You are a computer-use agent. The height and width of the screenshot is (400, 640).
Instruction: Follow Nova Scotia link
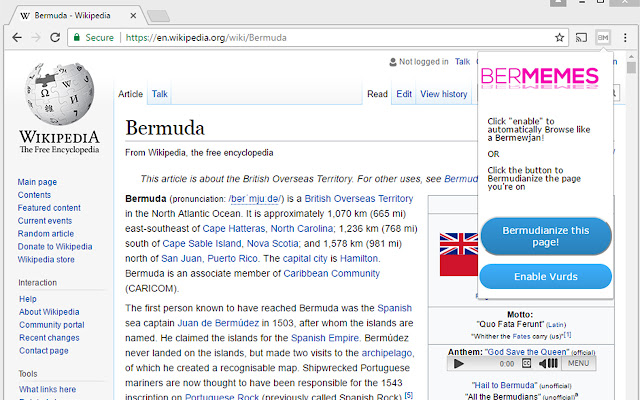point(272,244)
